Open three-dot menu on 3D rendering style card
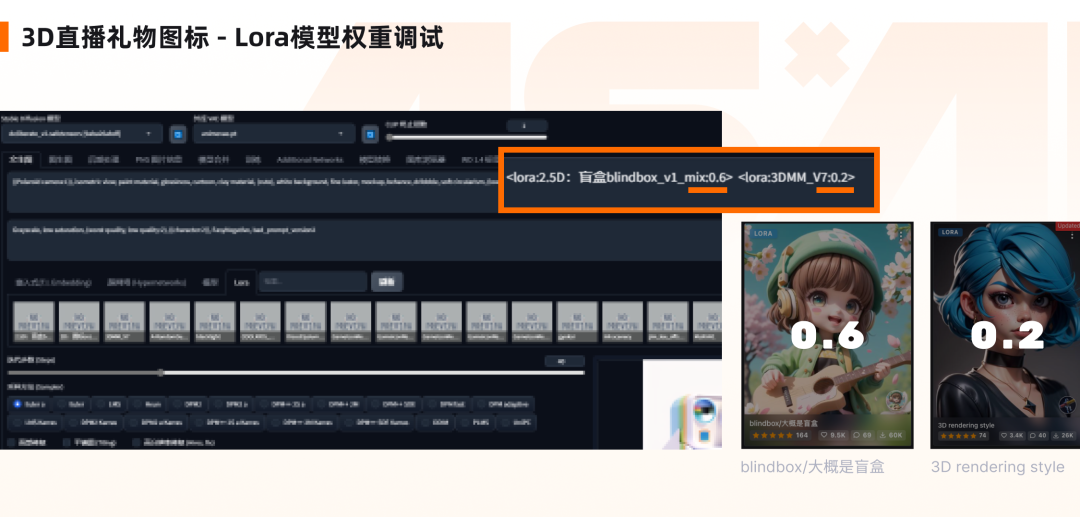This screenshot has height=517, width=1080. (x=1072, y=235)
